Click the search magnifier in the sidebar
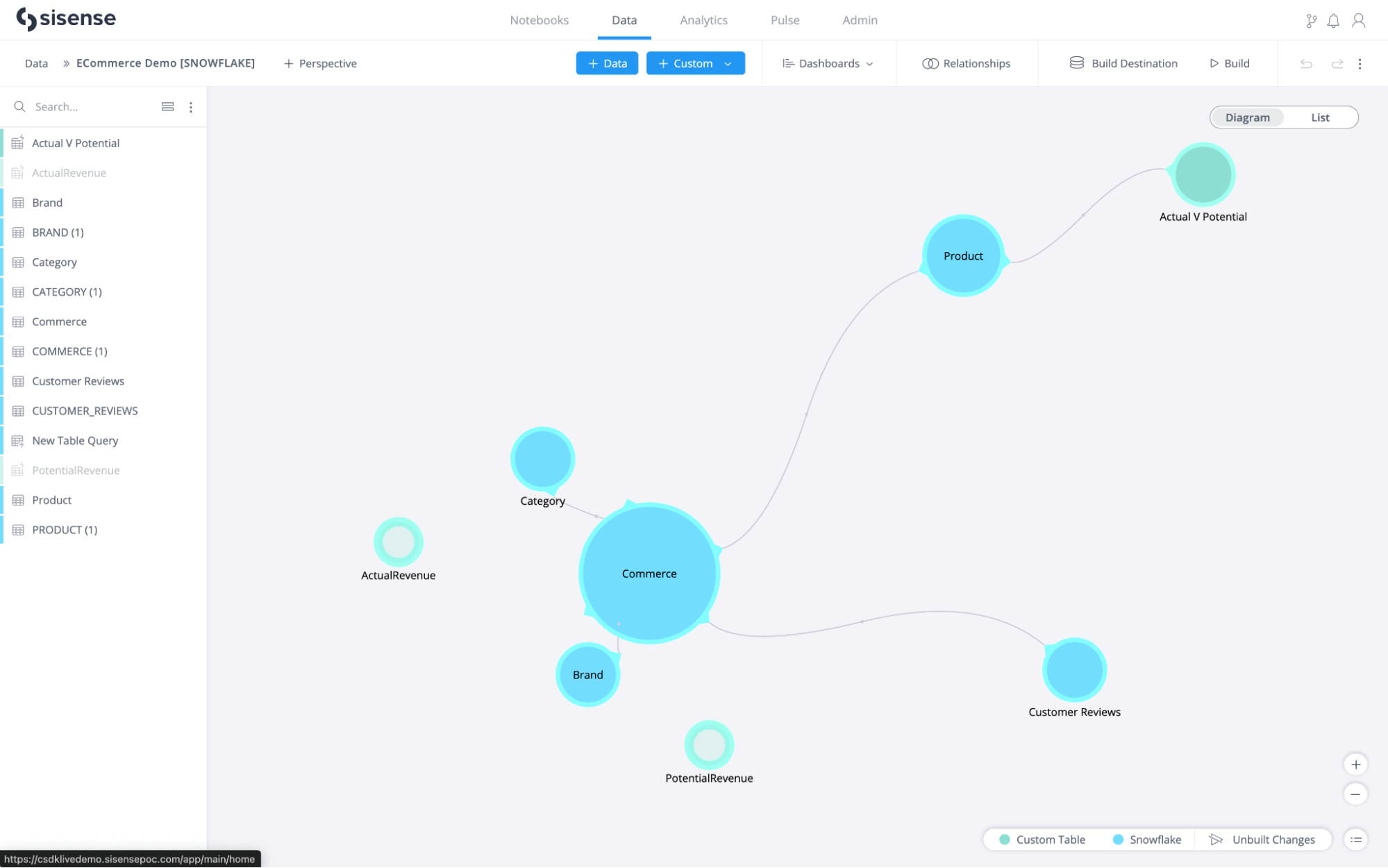1388x868 pixels. coord(19,106)
